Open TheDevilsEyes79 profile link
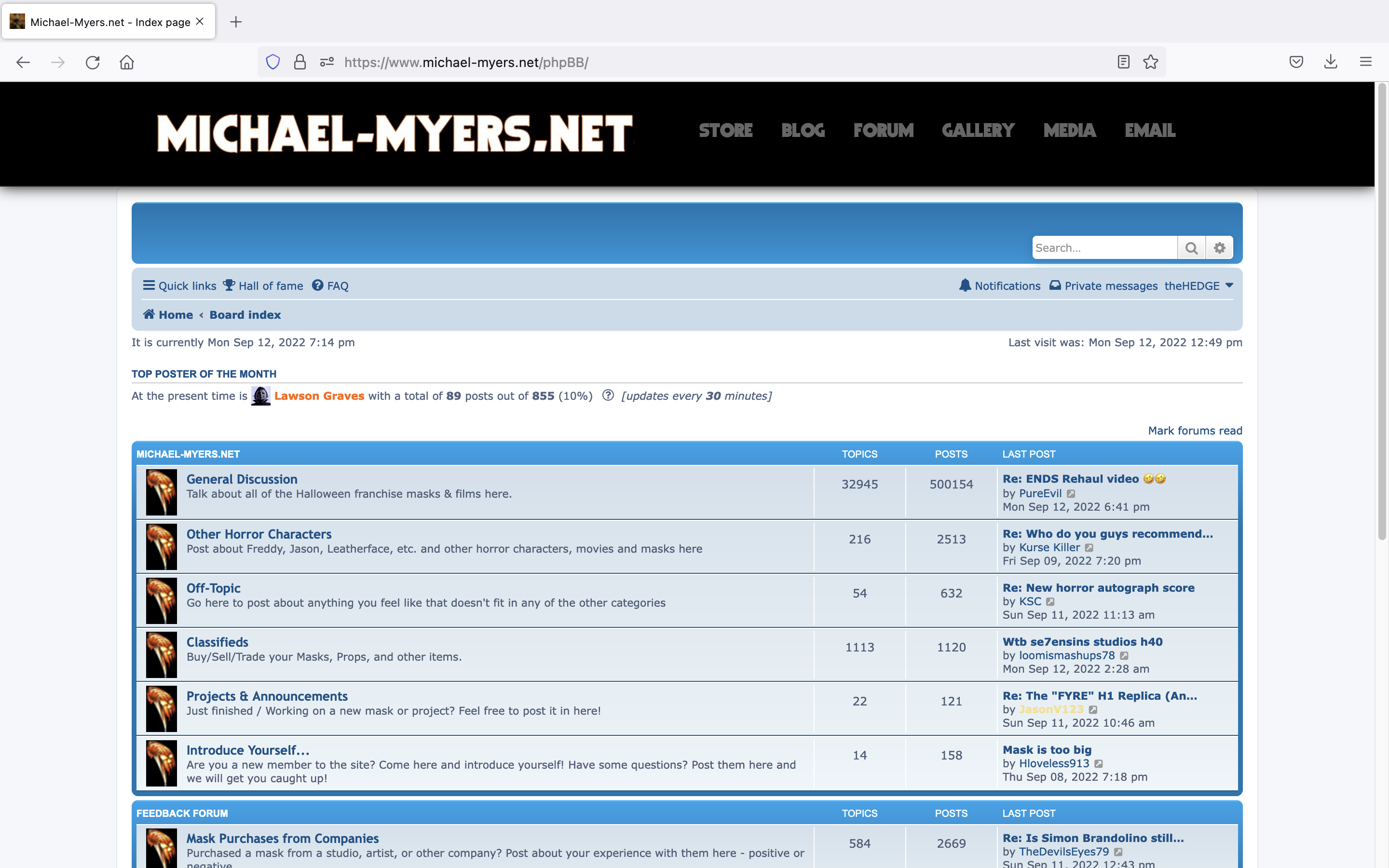This screenshot has height=868, width=1389. coord(1063,852)
